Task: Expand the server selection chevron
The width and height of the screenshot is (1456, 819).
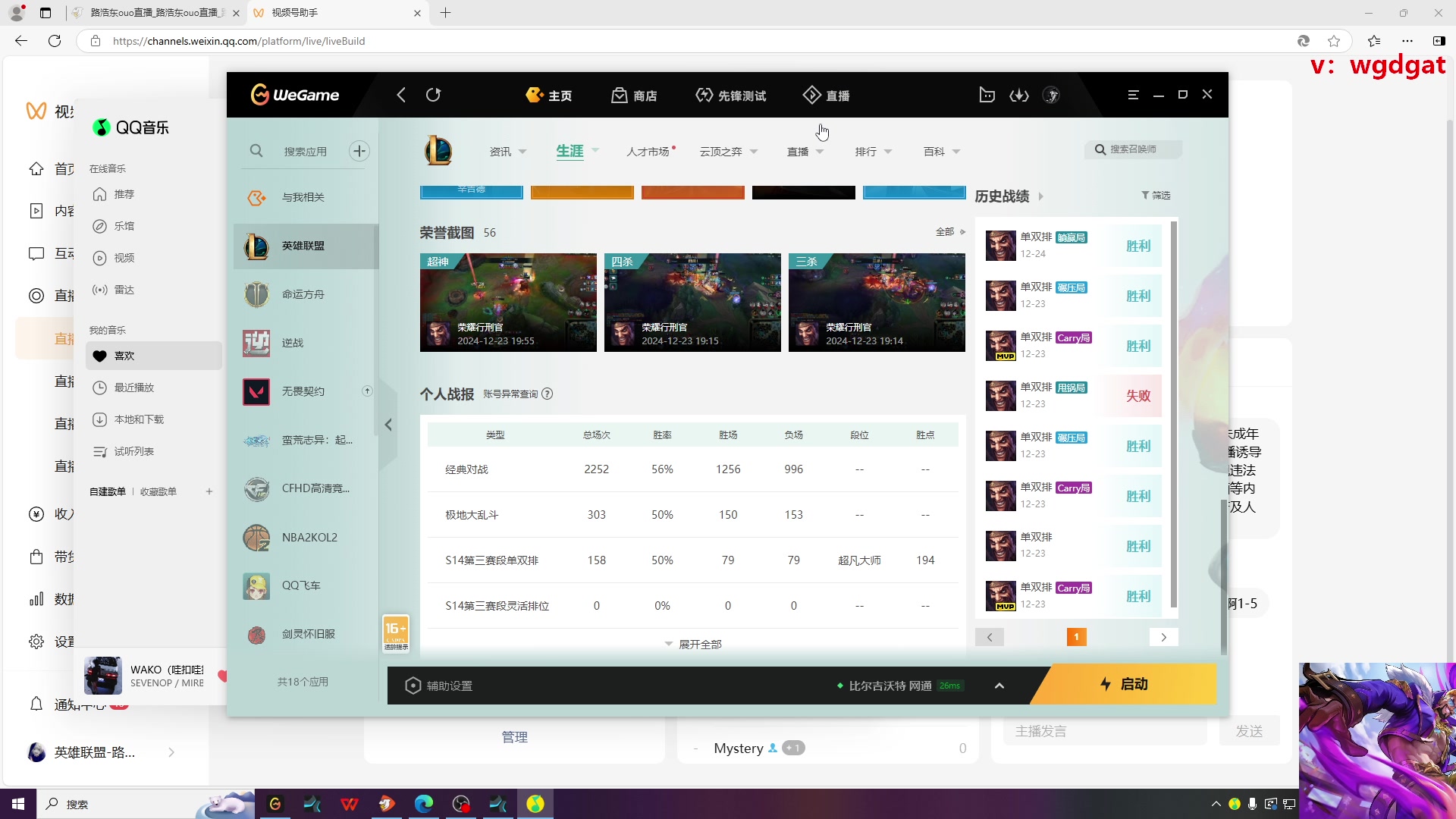Action: 999,686
